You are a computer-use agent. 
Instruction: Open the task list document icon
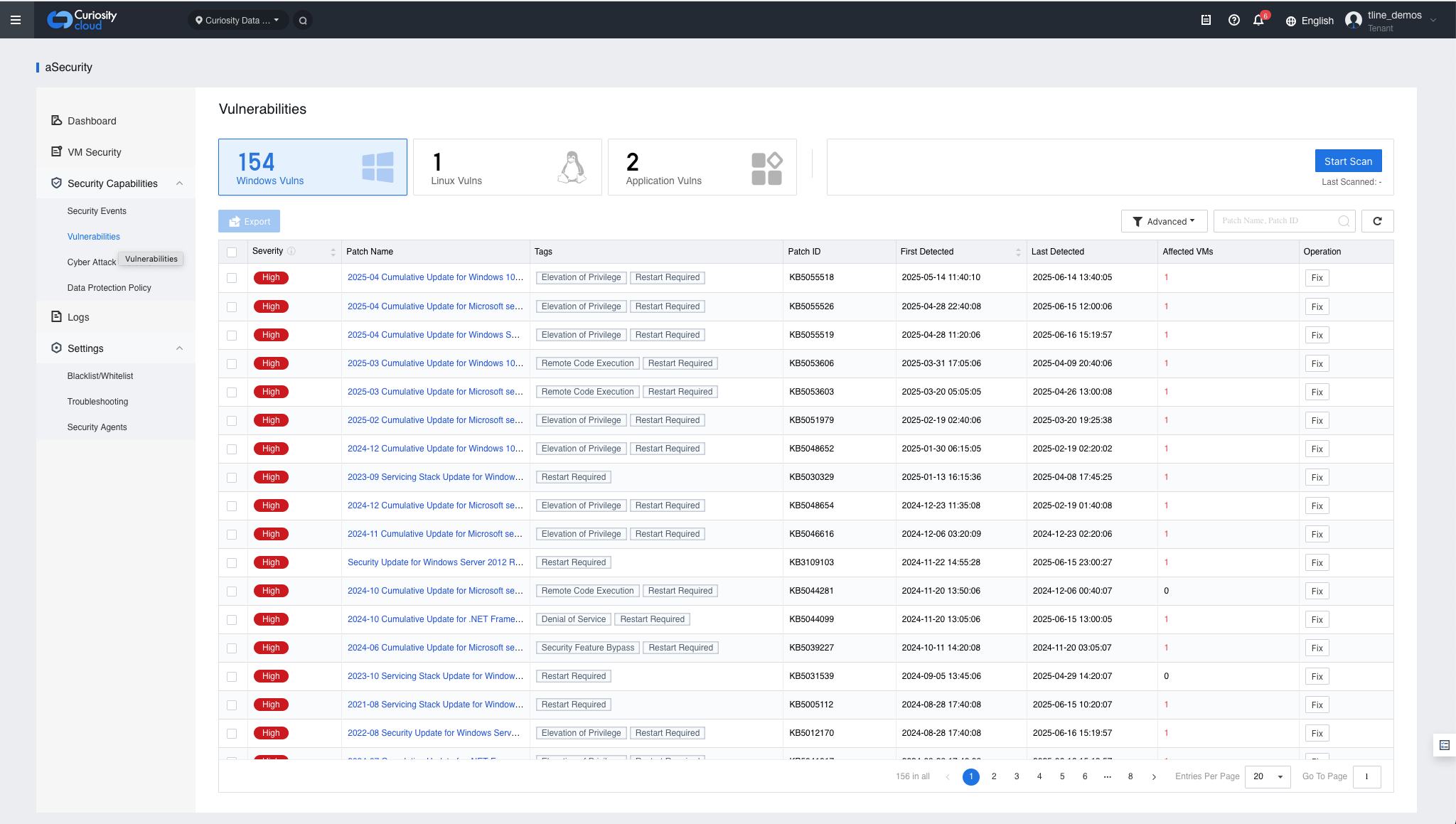pos(1206,21)
